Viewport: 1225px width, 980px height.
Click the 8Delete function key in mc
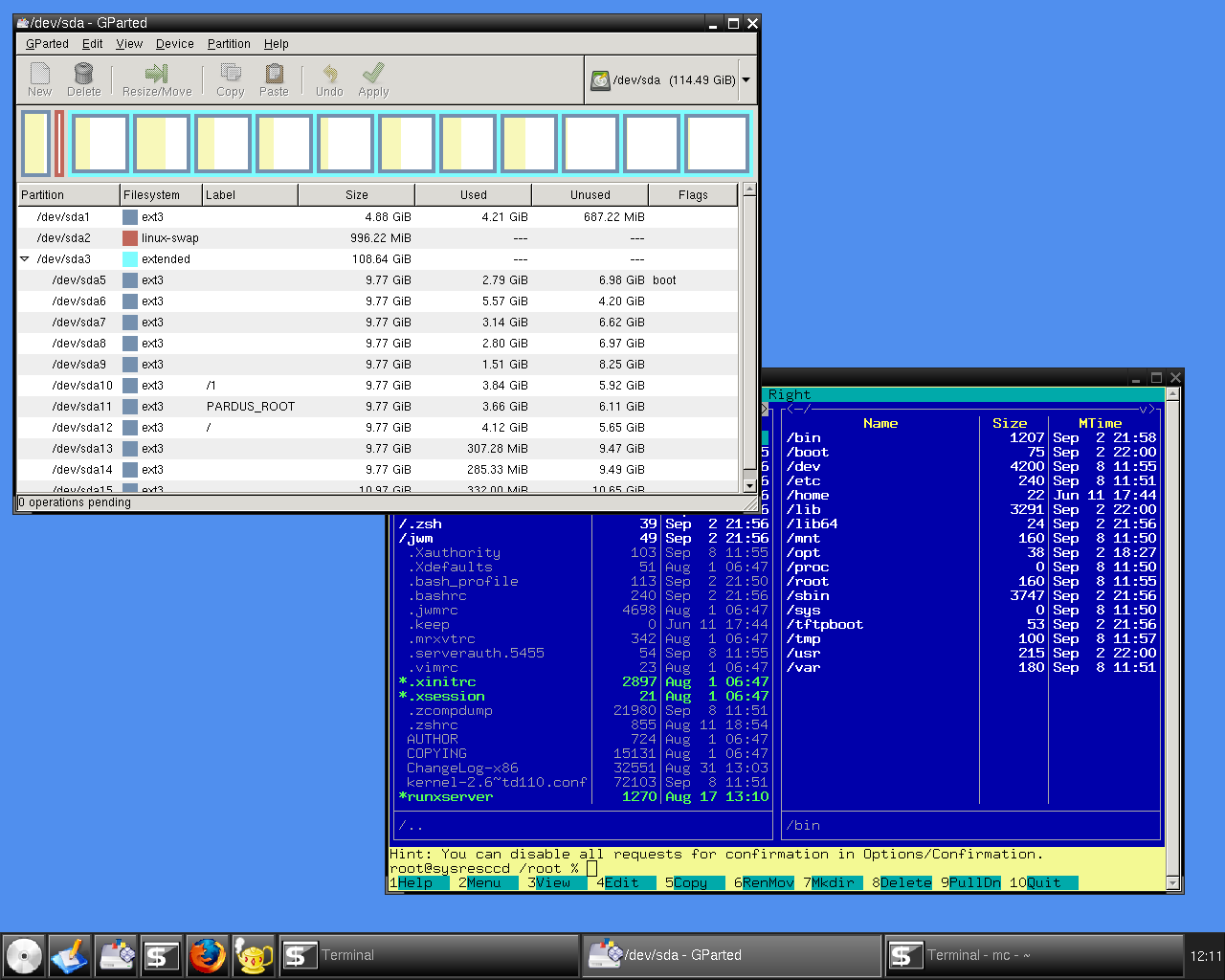click(x=902, y=882)
